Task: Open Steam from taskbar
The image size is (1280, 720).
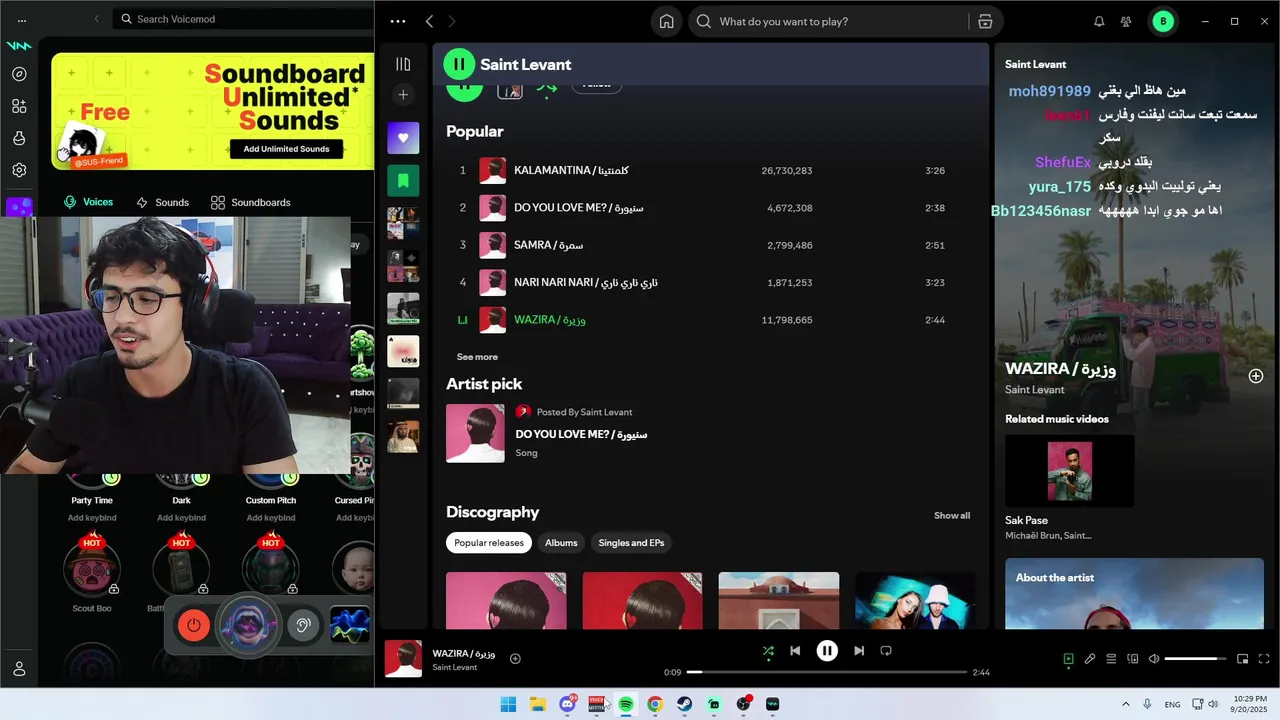Action: (684, 704)
